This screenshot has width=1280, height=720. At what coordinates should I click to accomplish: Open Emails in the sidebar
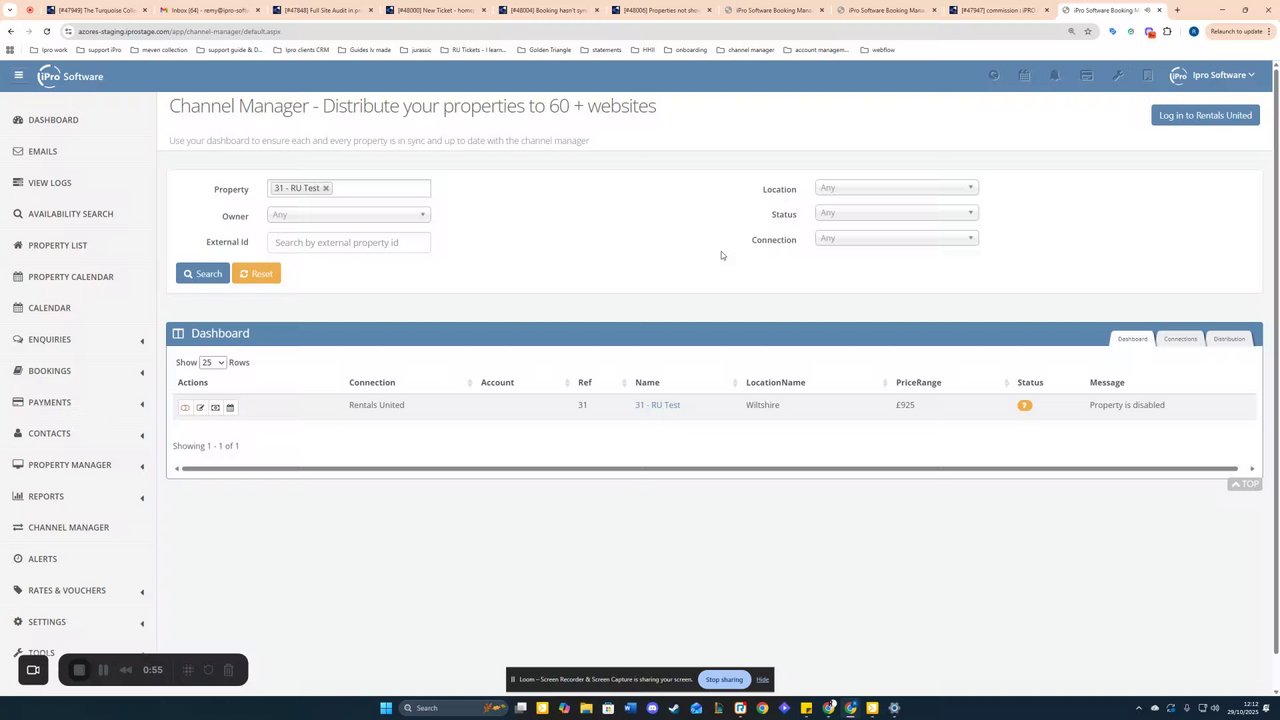42,151
